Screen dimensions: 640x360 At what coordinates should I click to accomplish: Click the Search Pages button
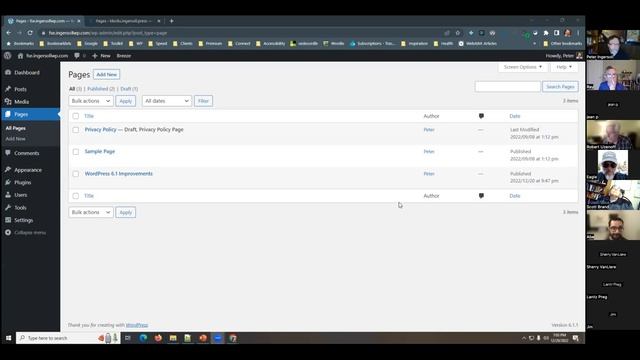(560, 87)
